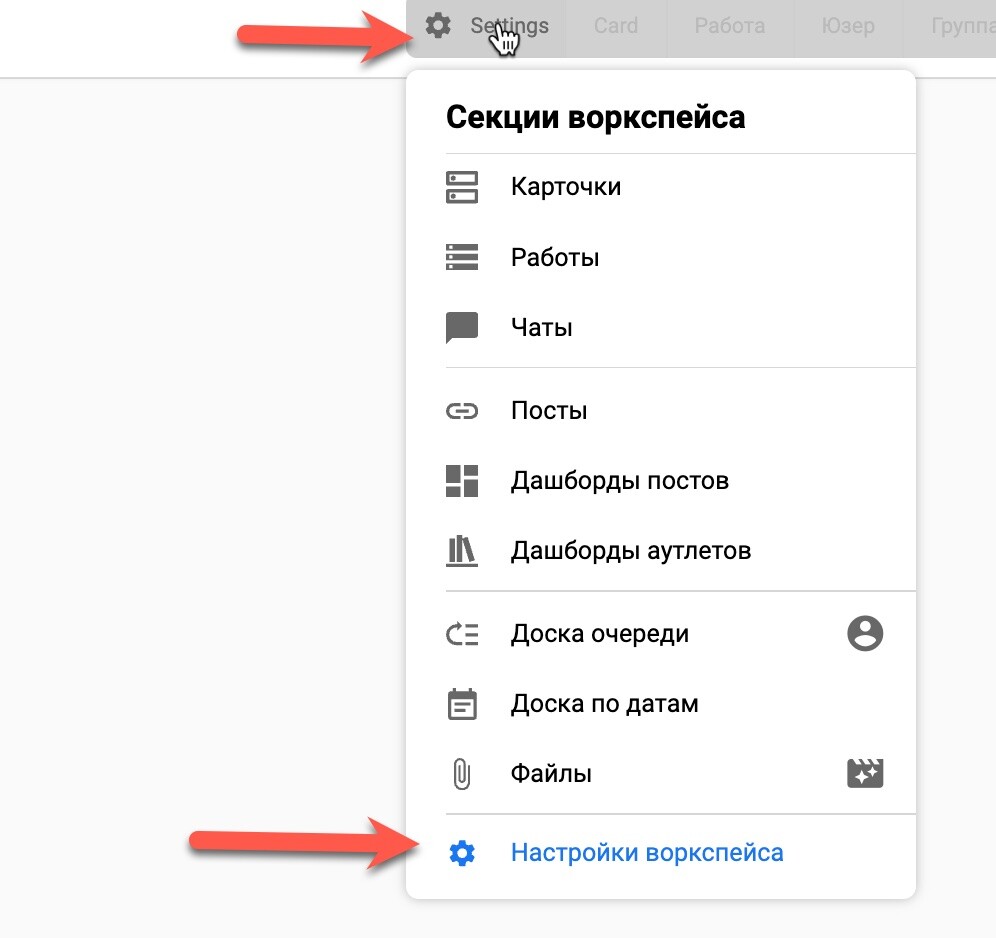
Task: Switch to the Работа tab
Action: (x=729, y=26)
